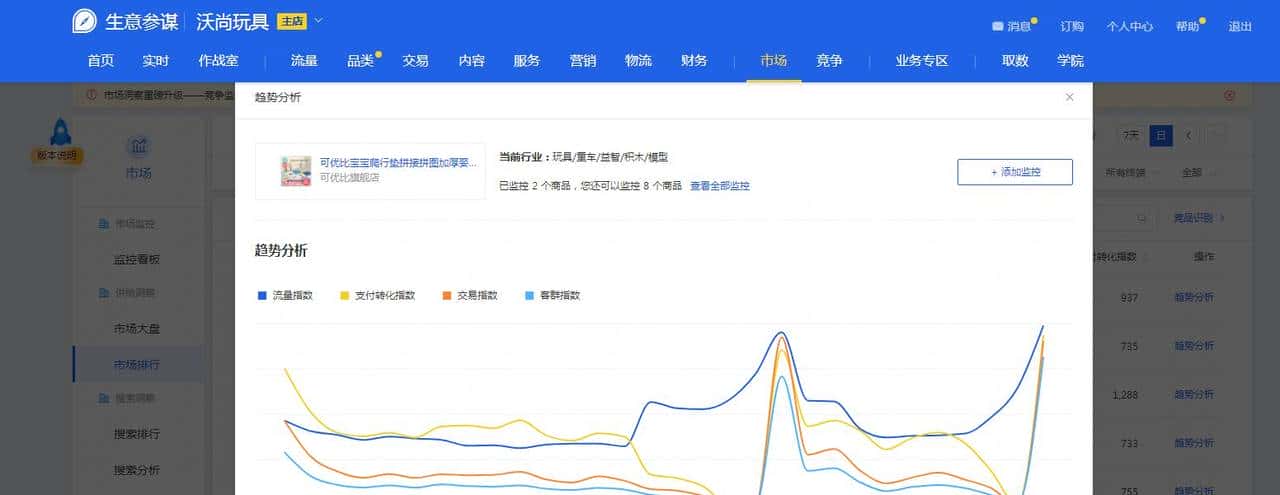Open 搜索分析 in the sidebar
1280x495 pixels.
pos(137,470)
